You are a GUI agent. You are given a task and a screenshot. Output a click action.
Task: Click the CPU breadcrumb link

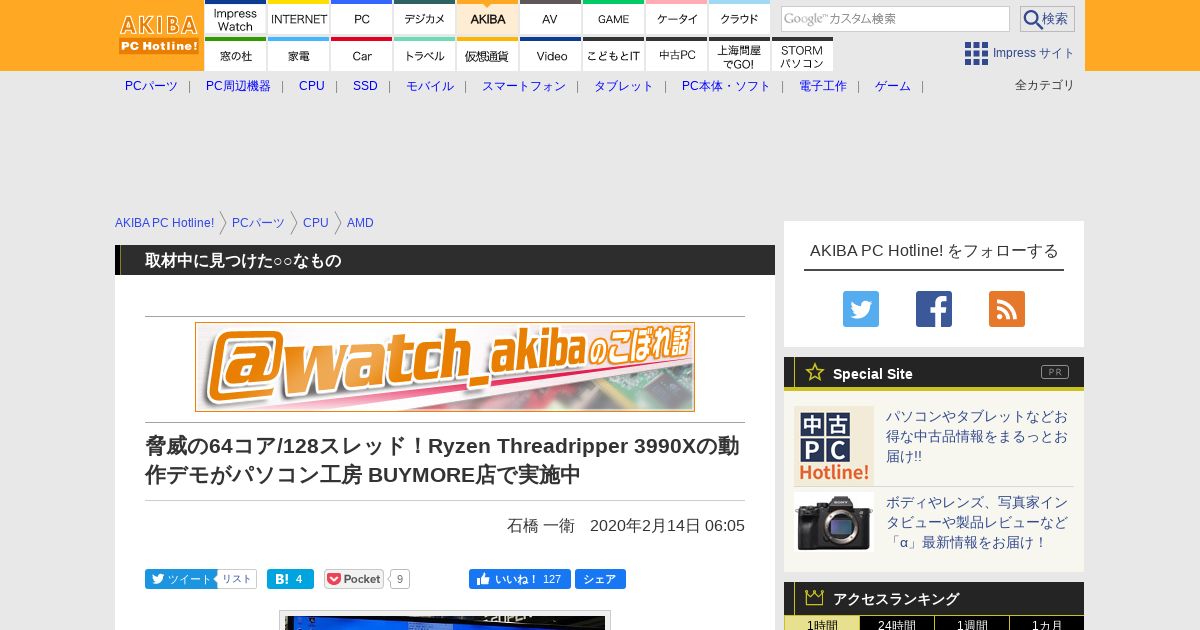pyautogui.click(x=316, y=223)
